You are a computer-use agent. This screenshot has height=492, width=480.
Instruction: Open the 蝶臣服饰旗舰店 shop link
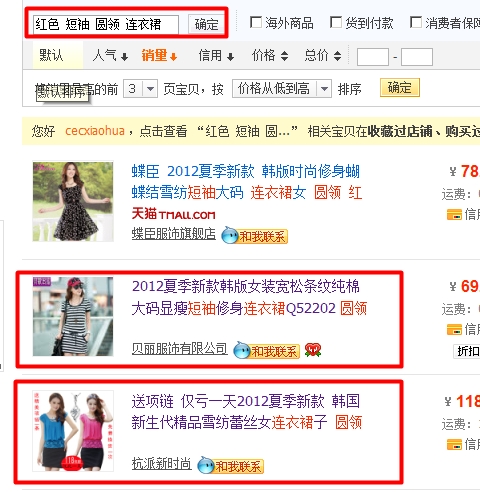(x=174, y=234)
